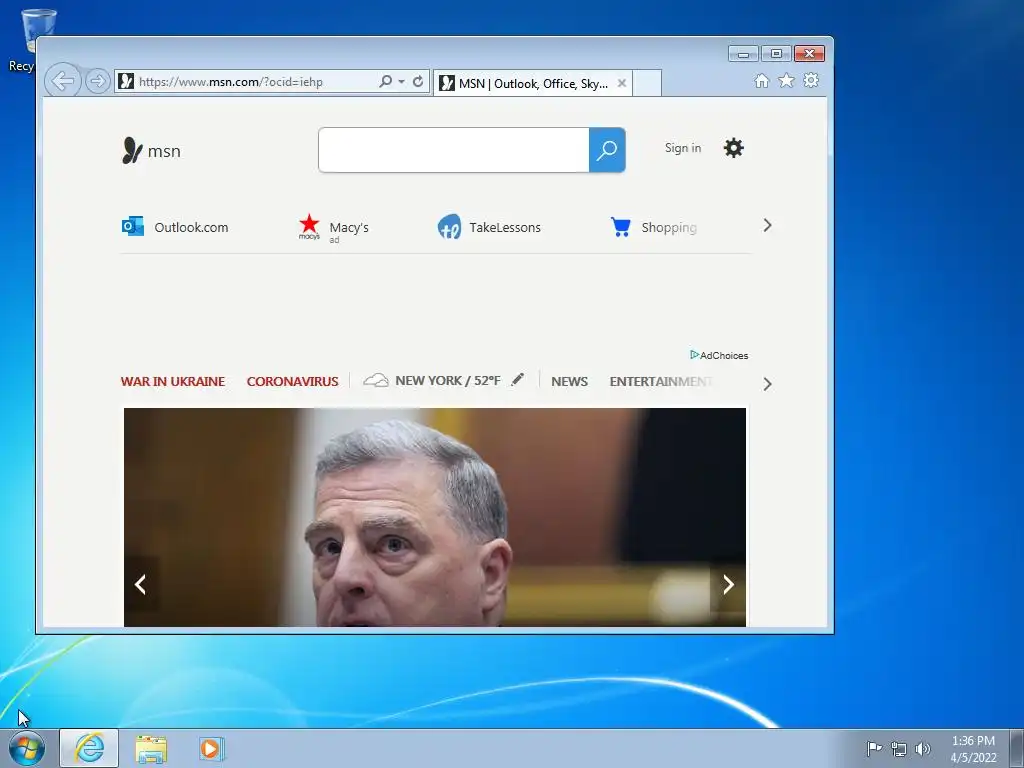The width and height of the screenshot is (1024, 768).
Task: Click the blue web search button
Action: coord(607,150)
